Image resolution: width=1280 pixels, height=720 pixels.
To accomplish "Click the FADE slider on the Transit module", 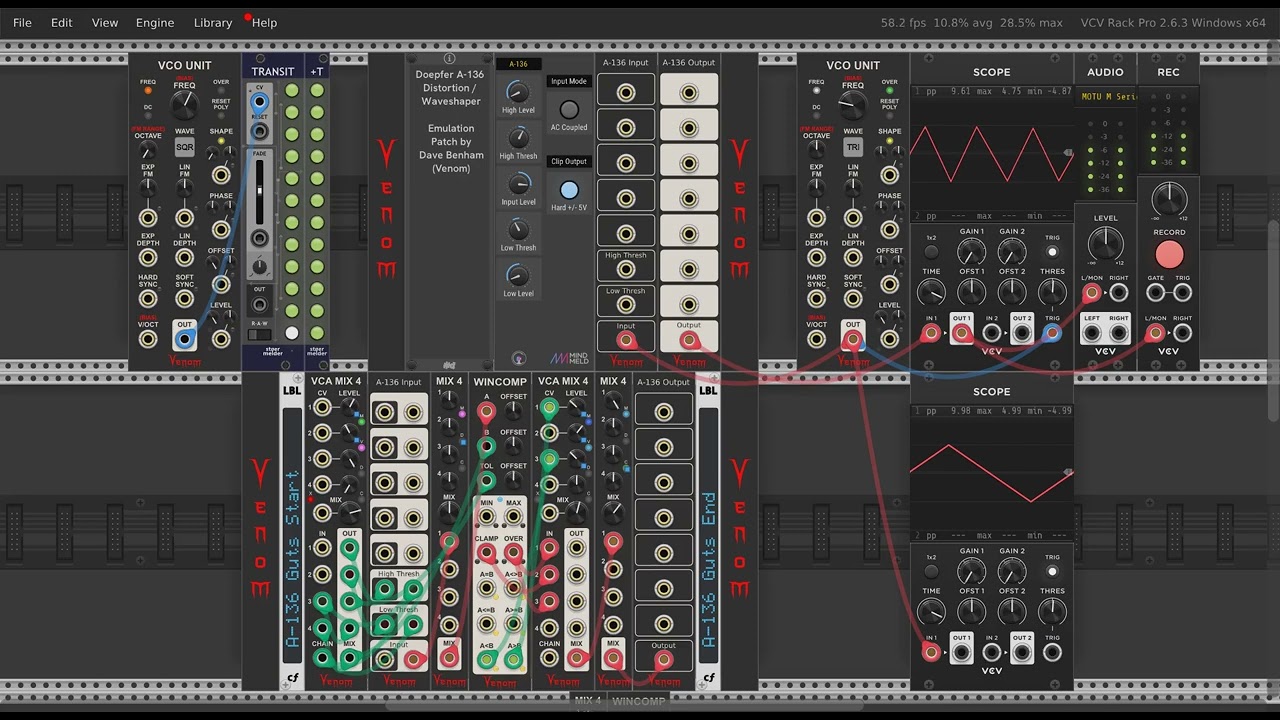I will (259, 190).
